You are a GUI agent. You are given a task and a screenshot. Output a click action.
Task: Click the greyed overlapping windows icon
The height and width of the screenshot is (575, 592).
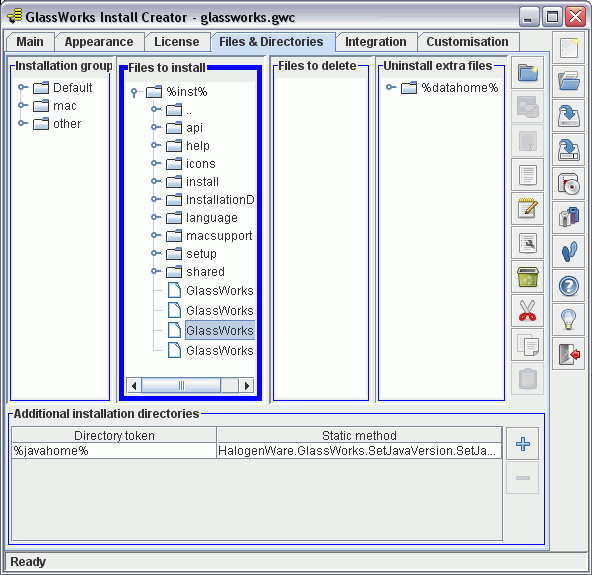click(x=527, y=107)
